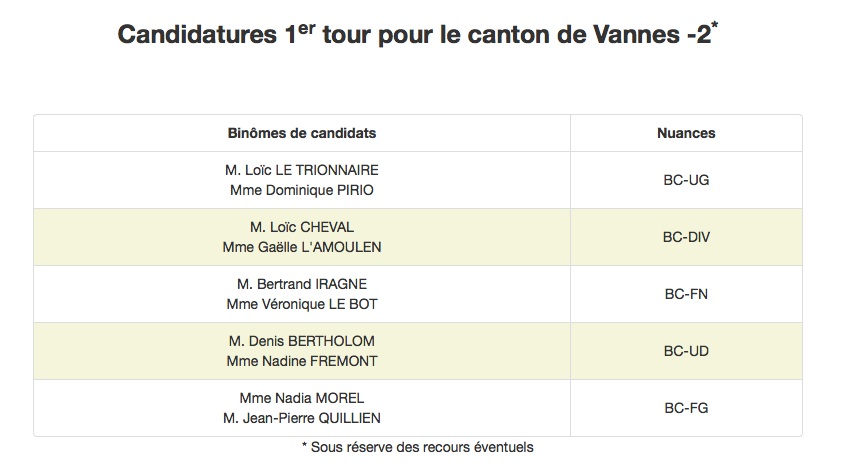Click the BC-UD nuance cell
This screenshot has height=475, width=845.
coord(686,351)
